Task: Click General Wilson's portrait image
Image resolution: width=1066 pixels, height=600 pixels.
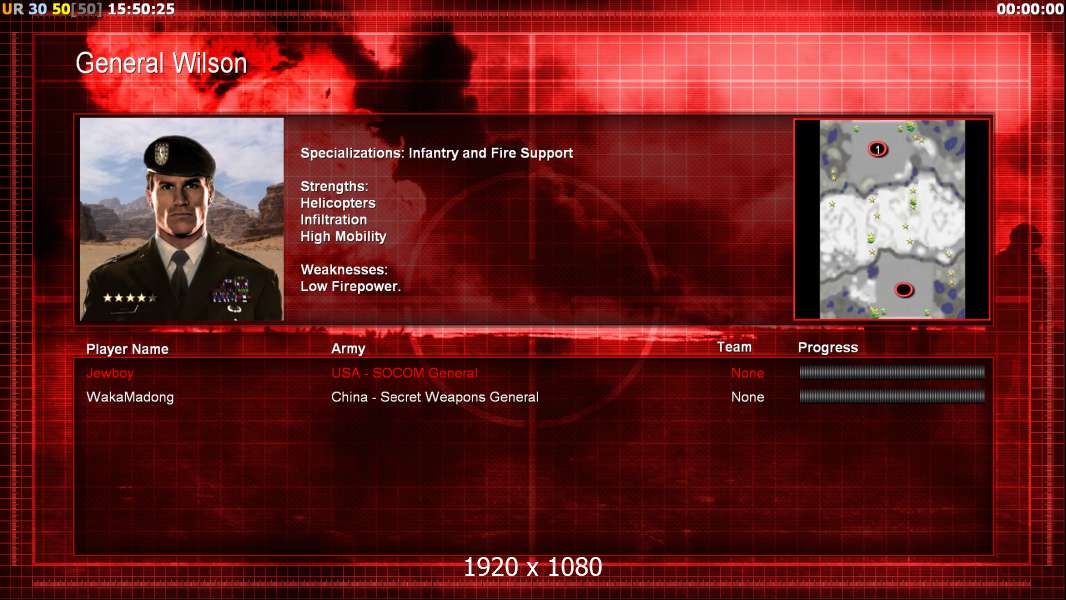Action: (x=182, y=219)
